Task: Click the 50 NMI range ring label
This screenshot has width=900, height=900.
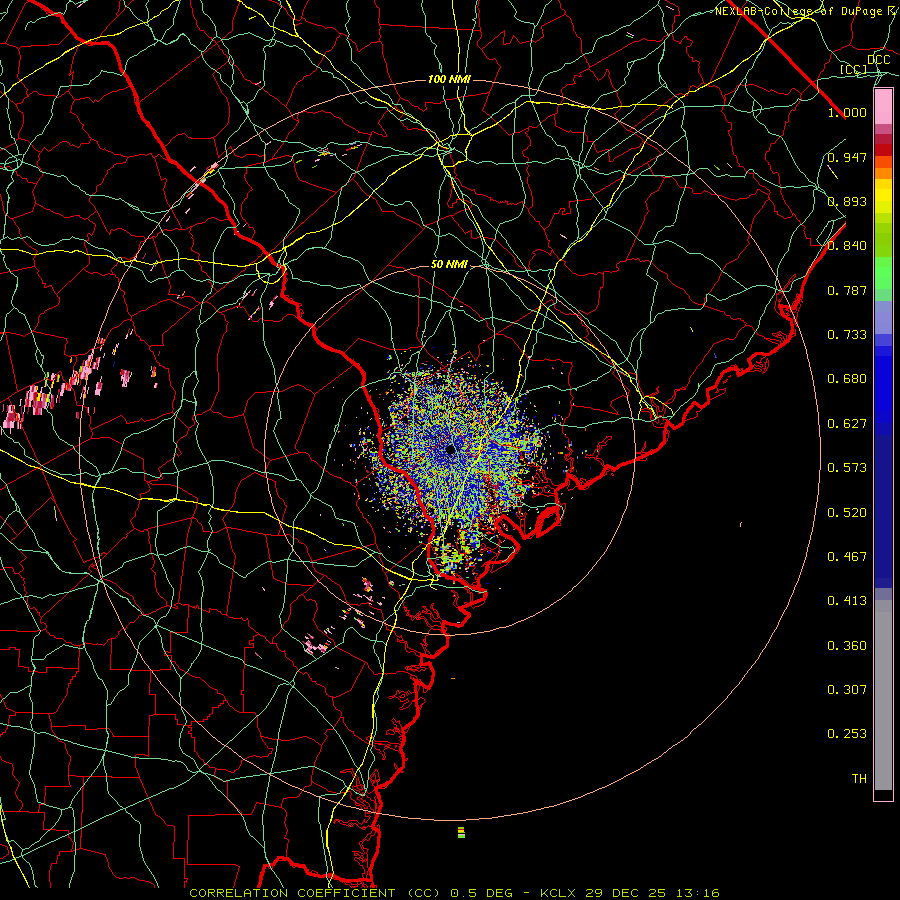Action: click(x=449, y=265)
